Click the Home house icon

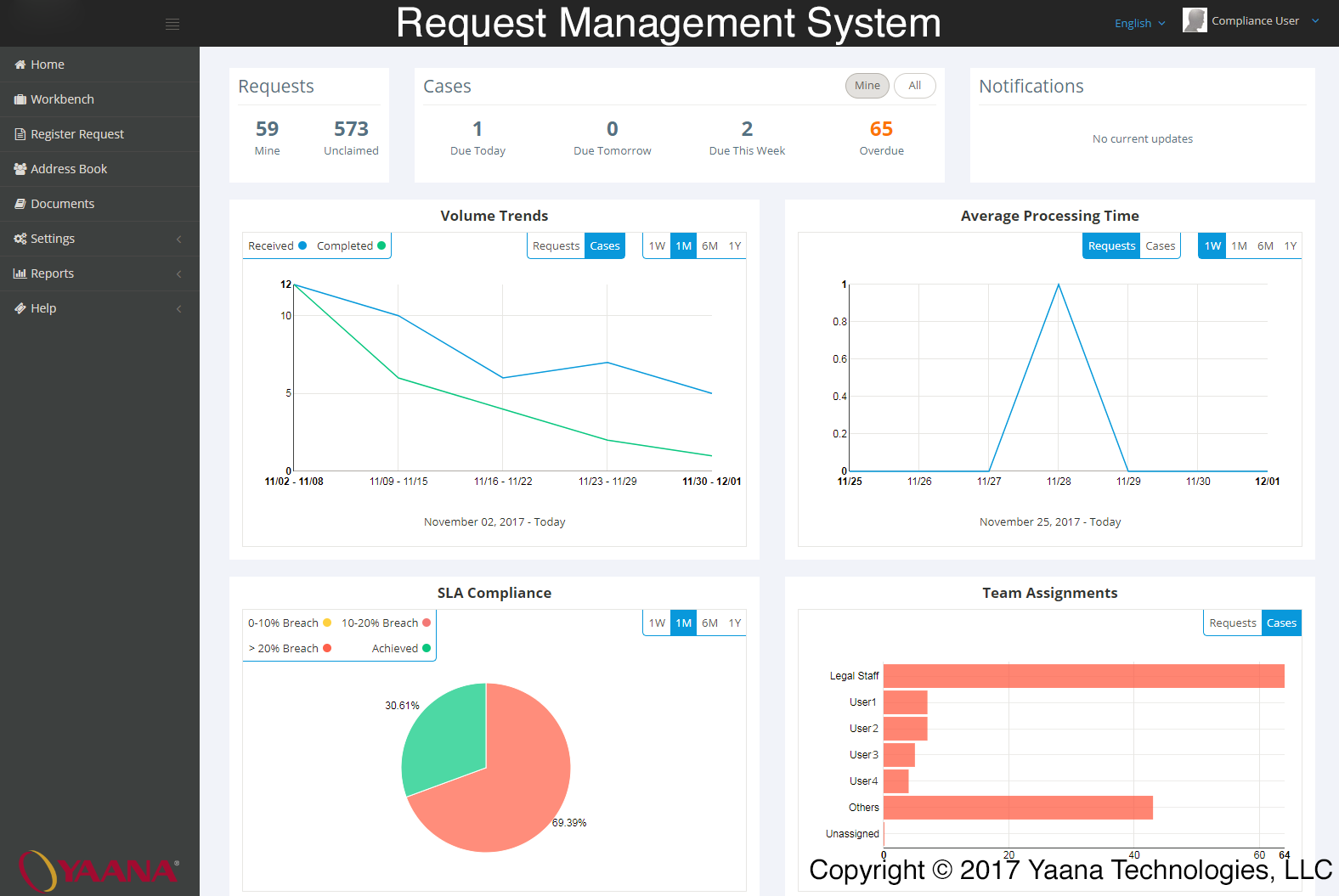point(20,65)
